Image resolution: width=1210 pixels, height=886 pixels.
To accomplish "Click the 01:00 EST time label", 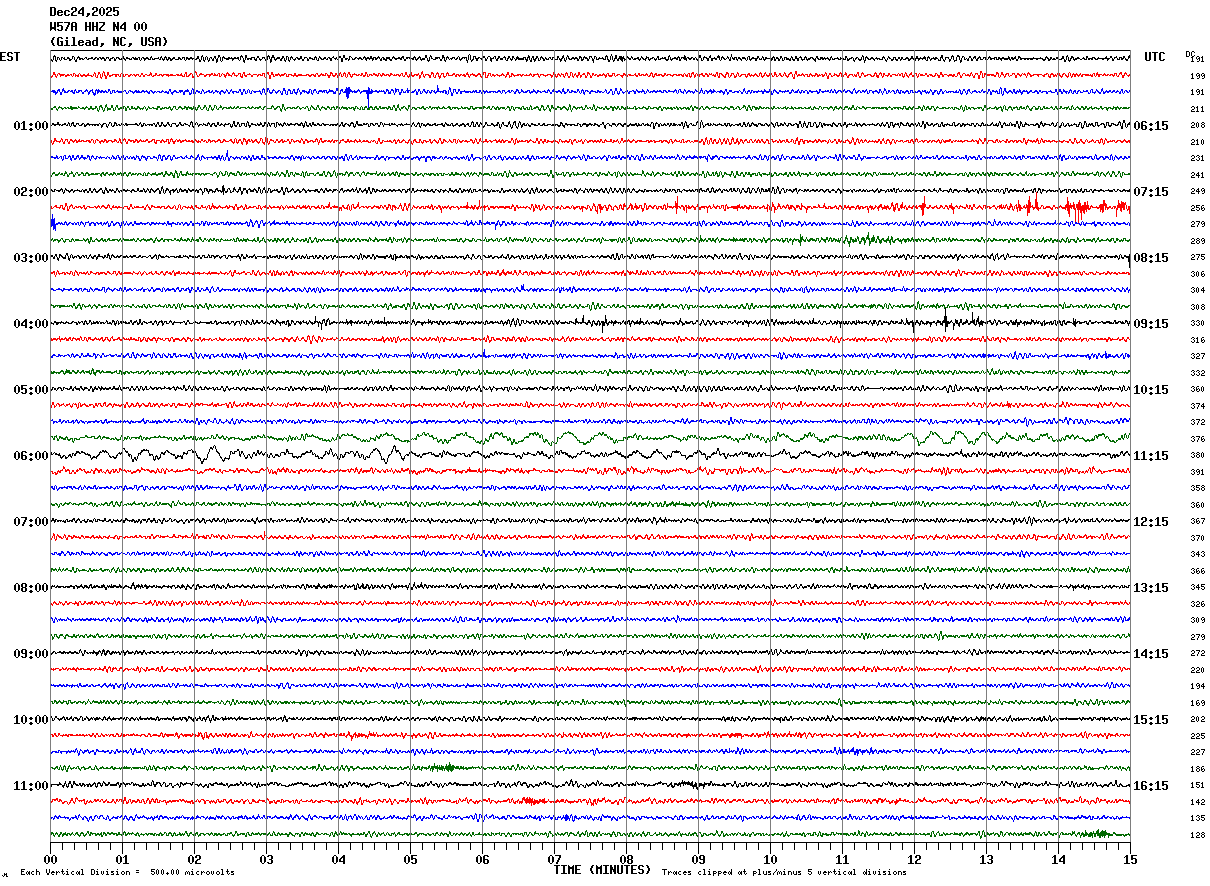I will point(30,126).
